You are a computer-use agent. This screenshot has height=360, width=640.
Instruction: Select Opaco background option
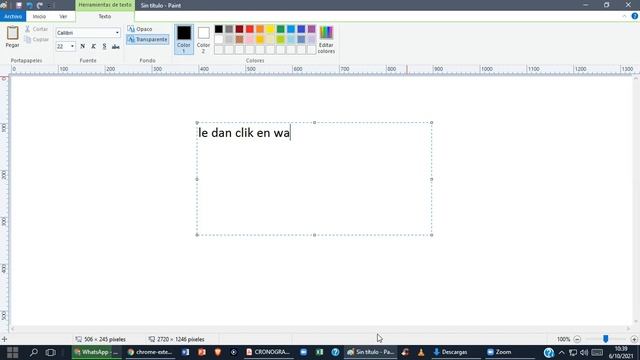(140, 29)
